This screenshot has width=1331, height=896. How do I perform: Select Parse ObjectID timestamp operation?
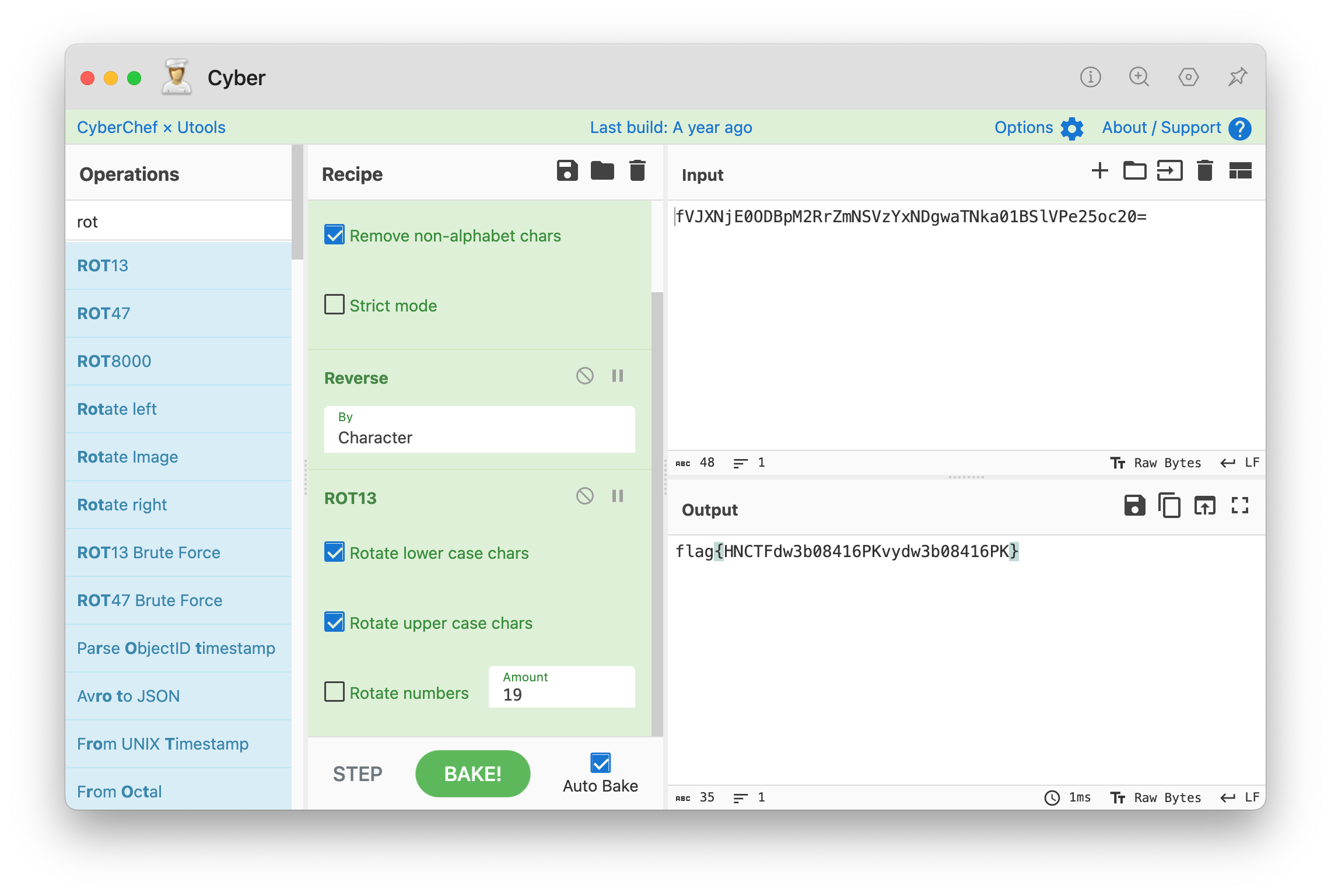[178, 648]
